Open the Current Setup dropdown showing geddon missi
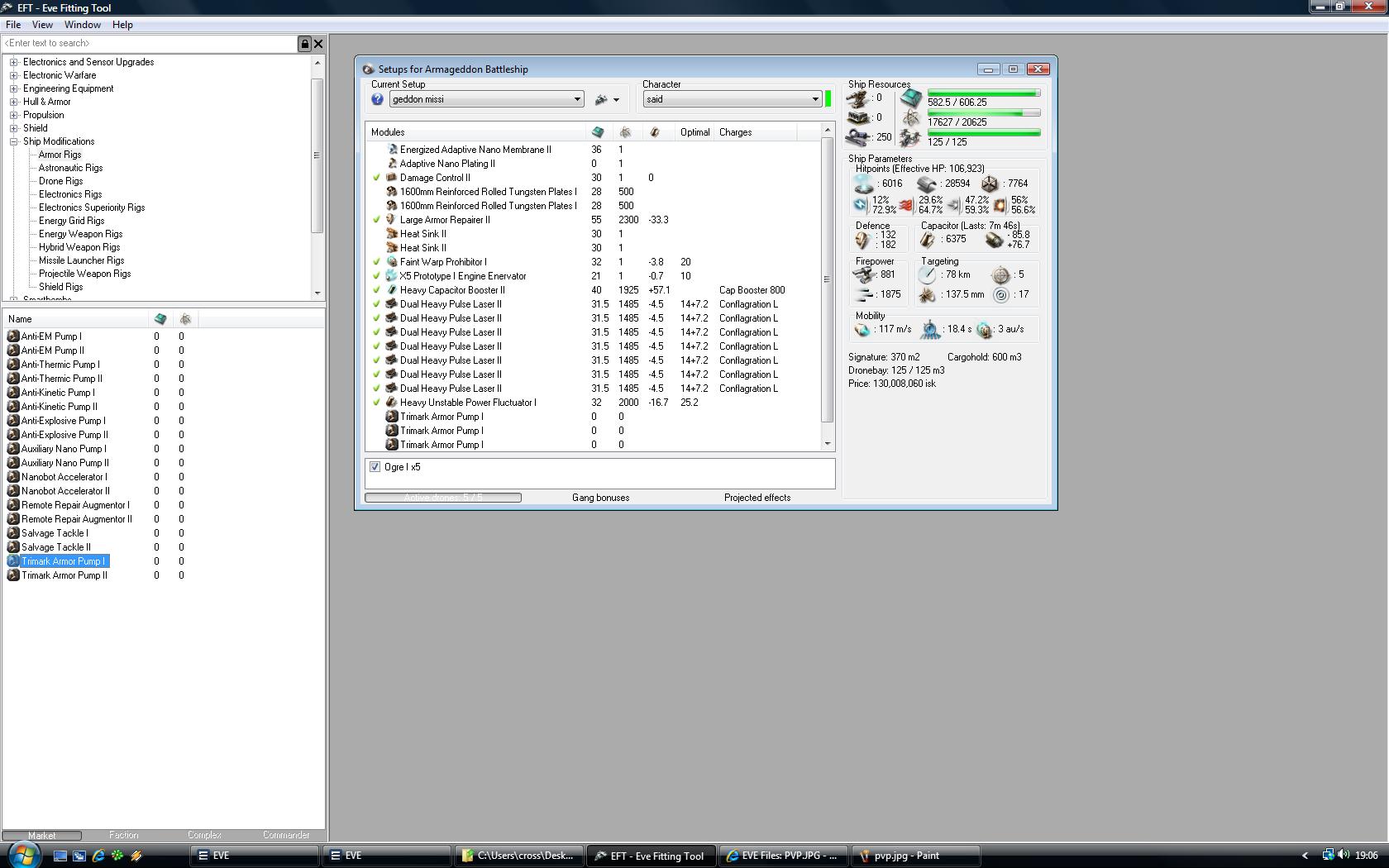Screen dimensions: 1389x868 (x=486, y=99)
